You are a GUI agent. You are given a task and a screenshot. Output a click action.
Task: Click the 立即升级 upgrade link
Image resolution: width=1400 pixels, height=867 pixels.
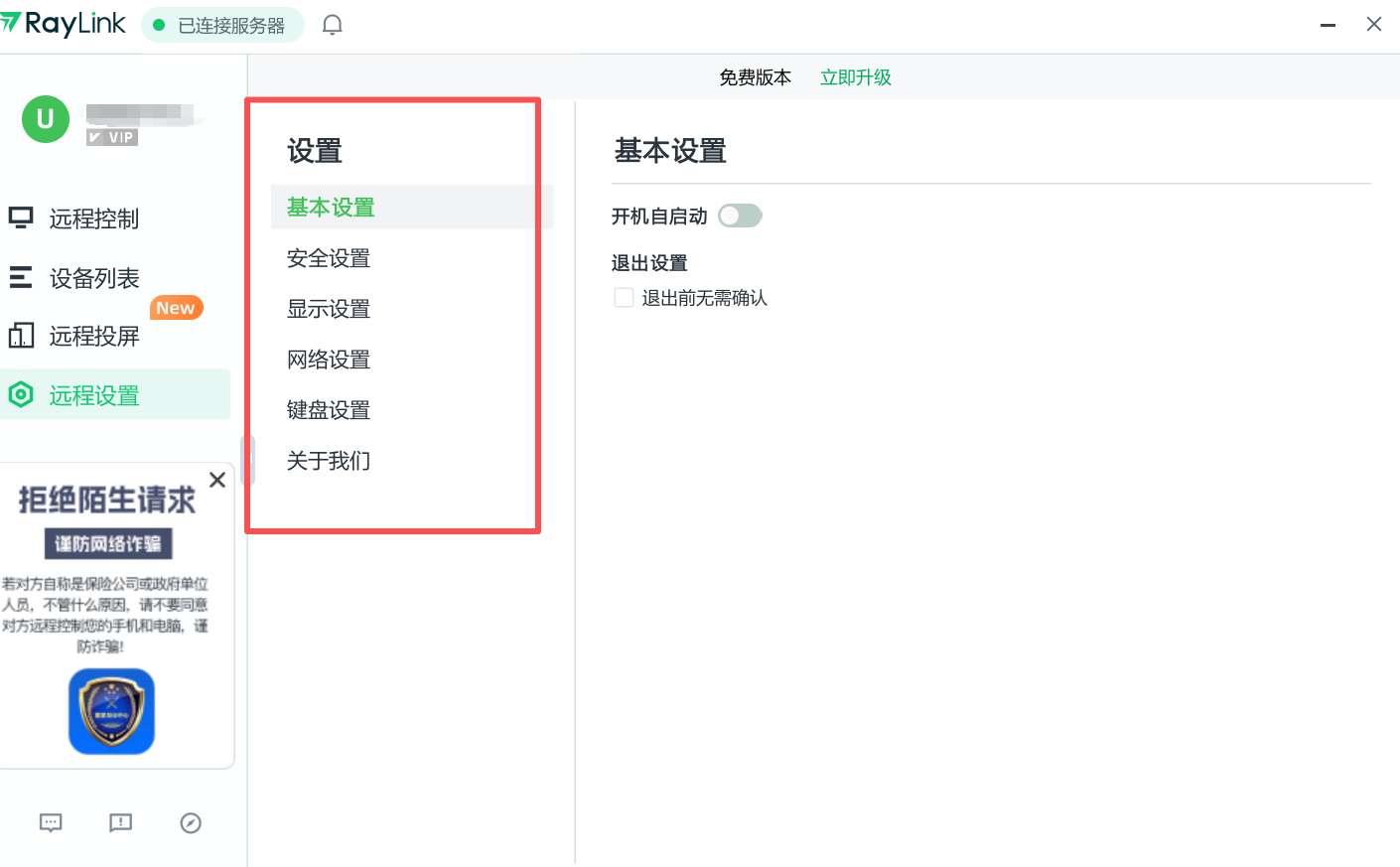856,77
